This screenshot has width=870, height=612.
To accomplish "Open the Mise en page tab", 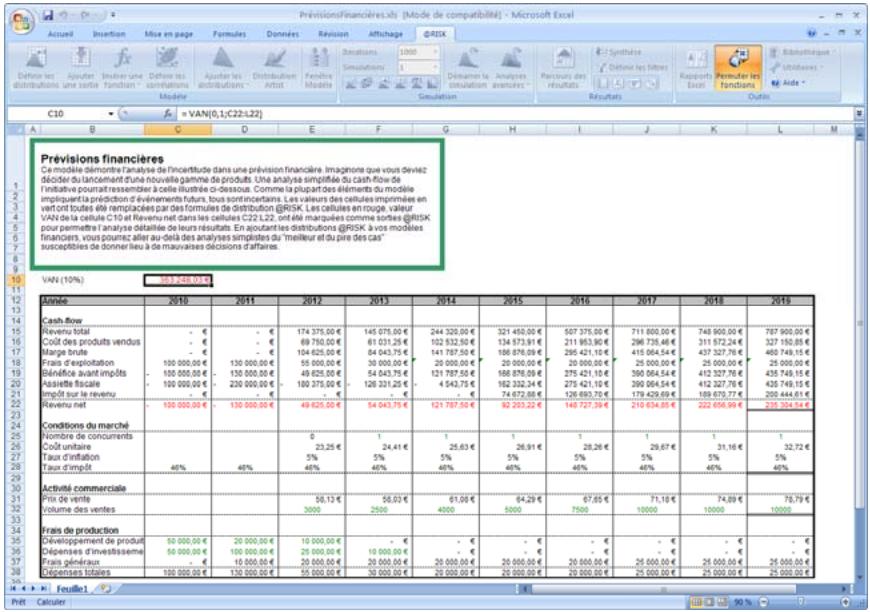I will 168,33.
